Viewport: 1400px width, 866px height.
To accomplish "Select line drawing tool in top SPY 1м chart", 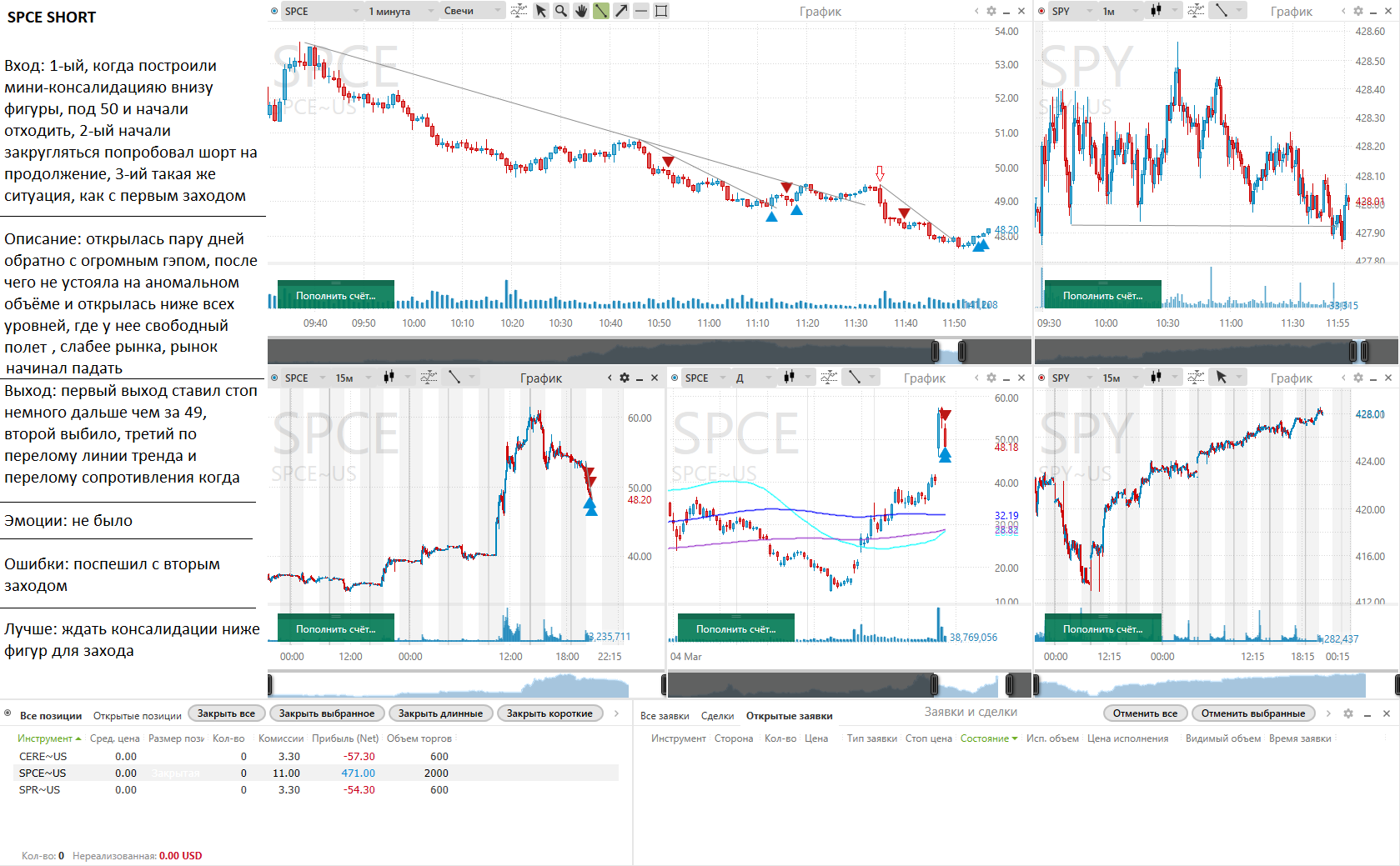I will [1222, 11].
